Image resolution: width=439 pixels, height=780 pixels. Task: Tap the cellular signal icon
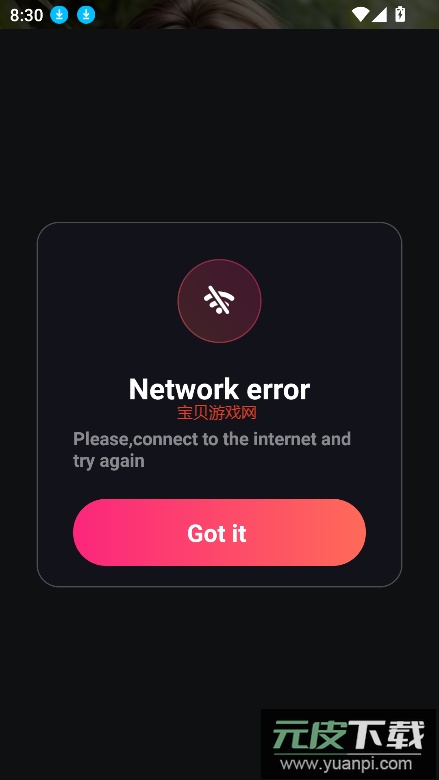point(379,14)
